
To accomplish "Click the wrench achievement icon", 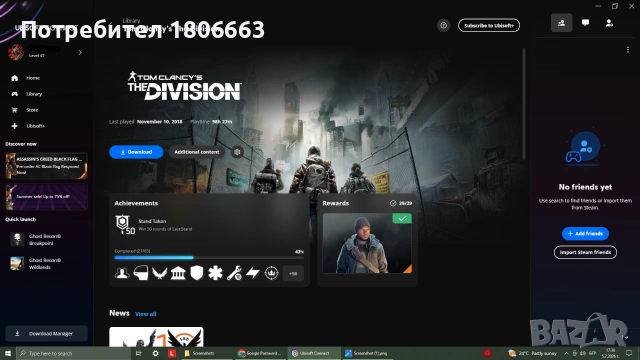I will coord(234,273).
